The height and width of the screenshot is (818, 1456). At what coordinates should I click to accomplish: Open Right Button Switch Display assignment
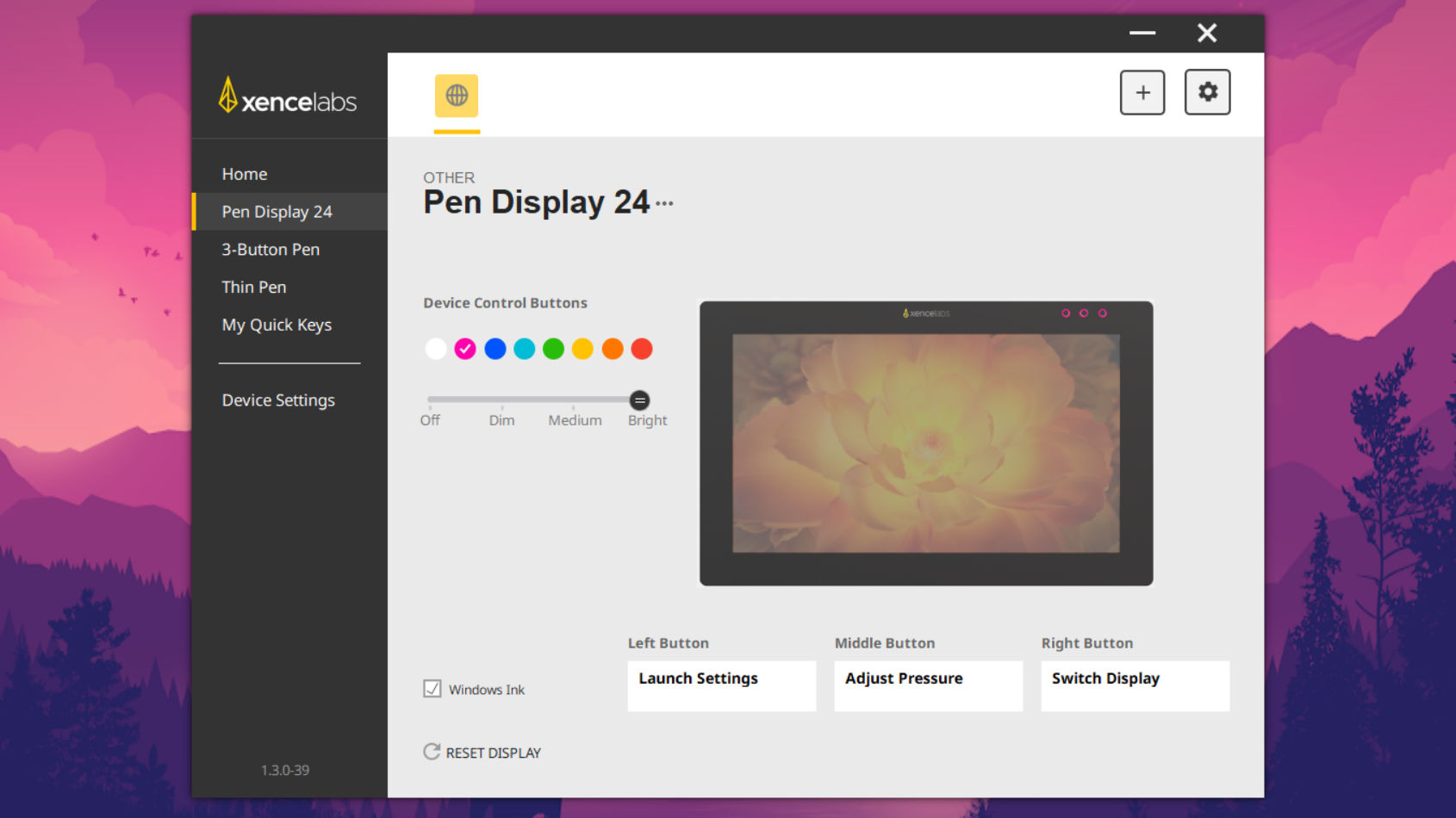tap(1136, 686)
